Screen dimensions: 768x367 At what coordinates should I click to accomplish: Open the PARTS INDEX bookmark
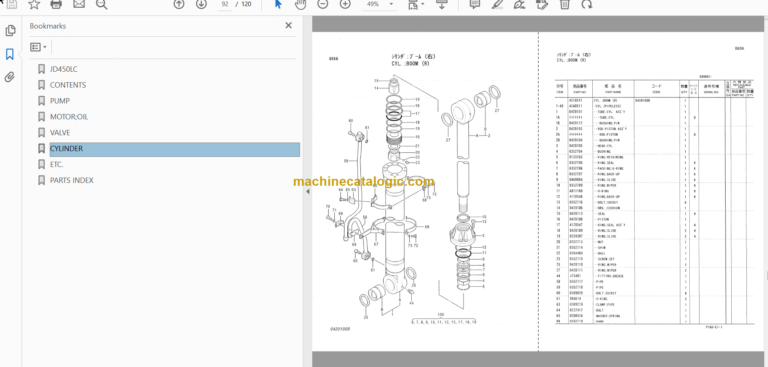coord(72,180)
